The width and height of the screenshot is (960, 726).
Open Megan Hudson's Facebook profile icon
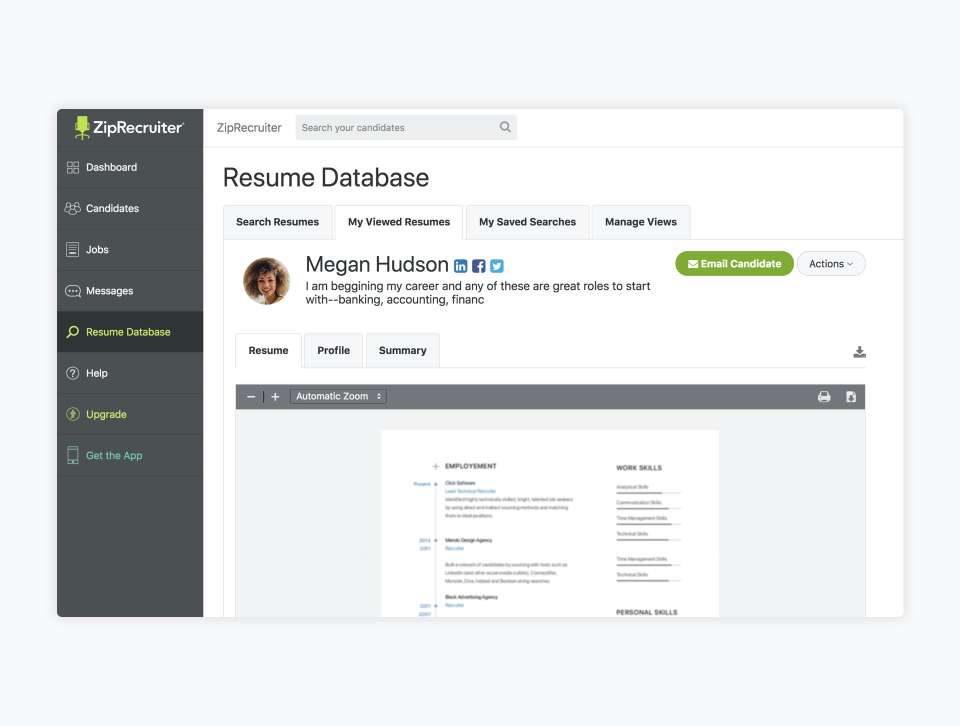pyautogui.click(x=479, y=266)
